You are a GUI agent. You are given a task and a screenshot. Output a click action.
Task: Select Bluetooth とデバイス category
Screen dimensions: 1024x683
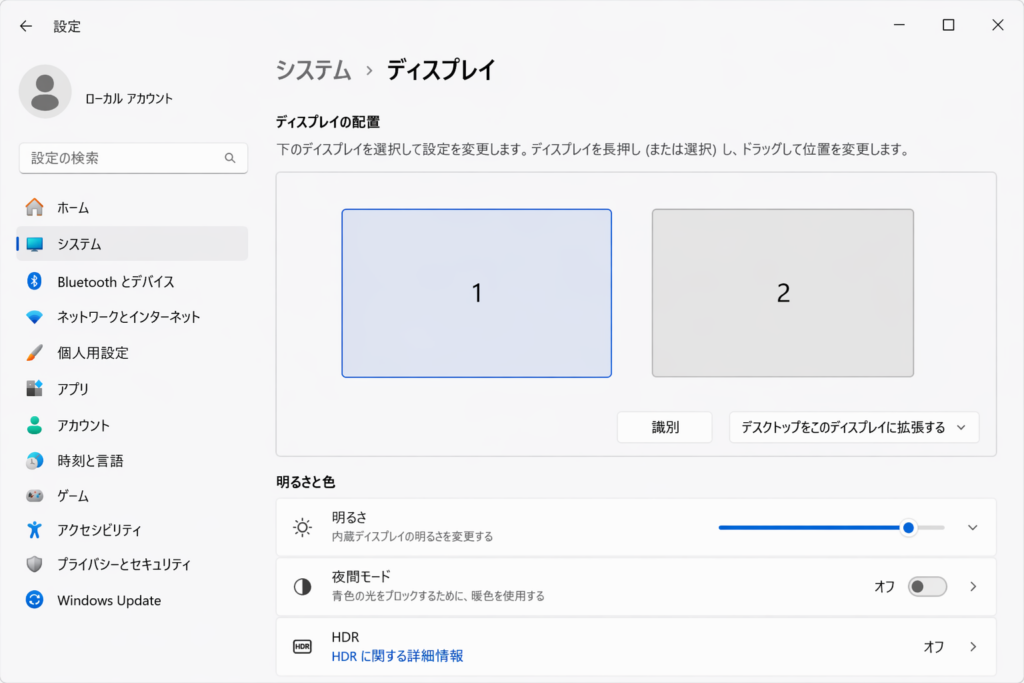click(x=132, y=281)
